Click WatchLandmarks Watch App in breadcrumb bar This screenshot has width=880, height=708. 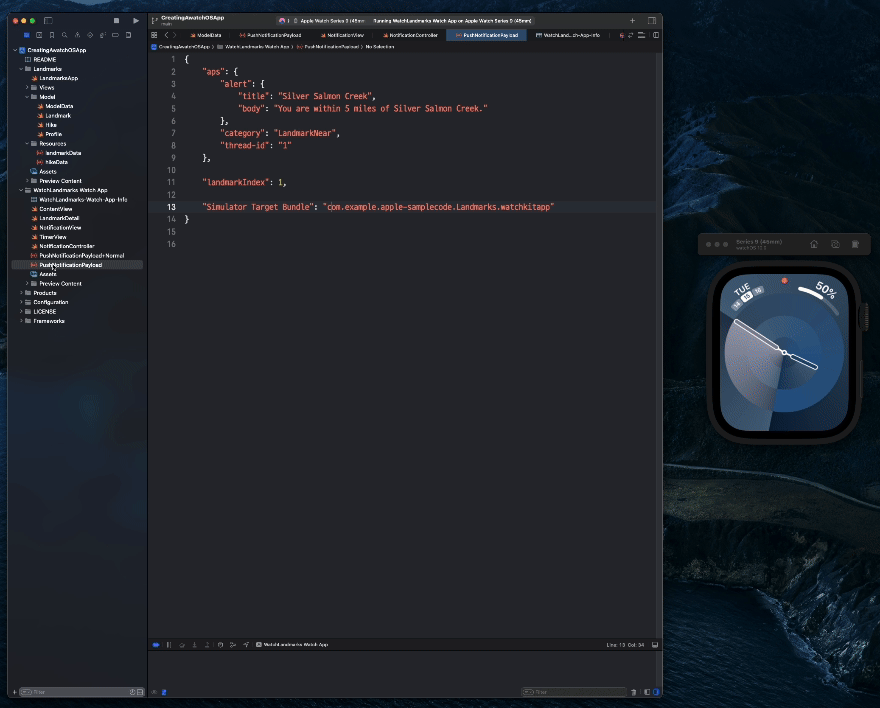click(257, 47)
